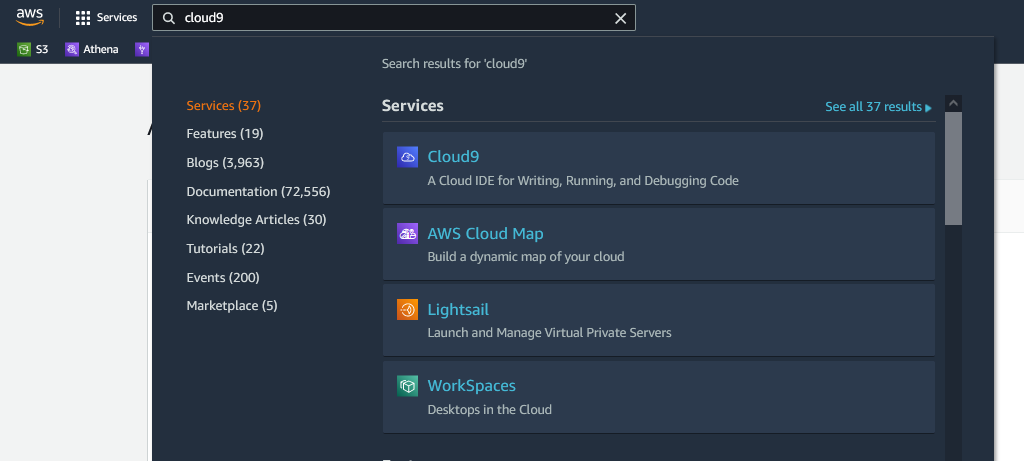Select Marketplace (5) category filter
1024x461 pixels.
pyautogui.click(x=232, y=306)
